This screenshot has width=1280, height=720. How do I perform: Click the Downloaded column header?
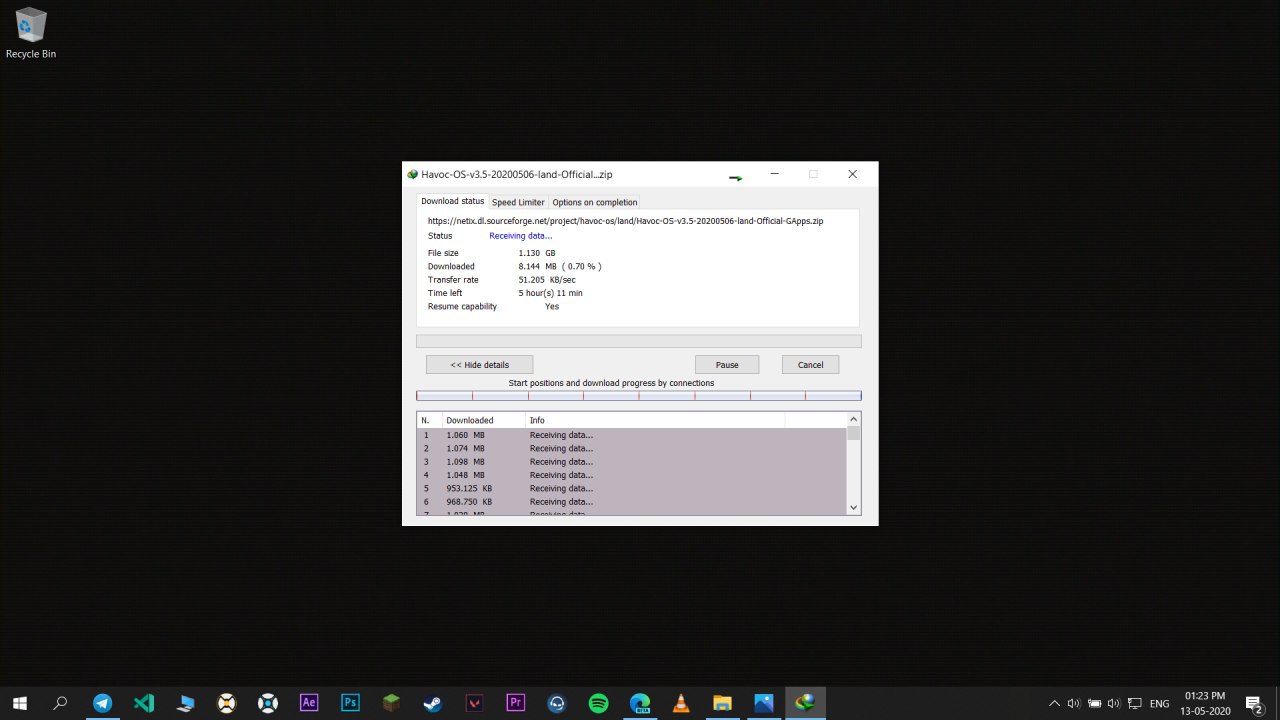(483, 420)
